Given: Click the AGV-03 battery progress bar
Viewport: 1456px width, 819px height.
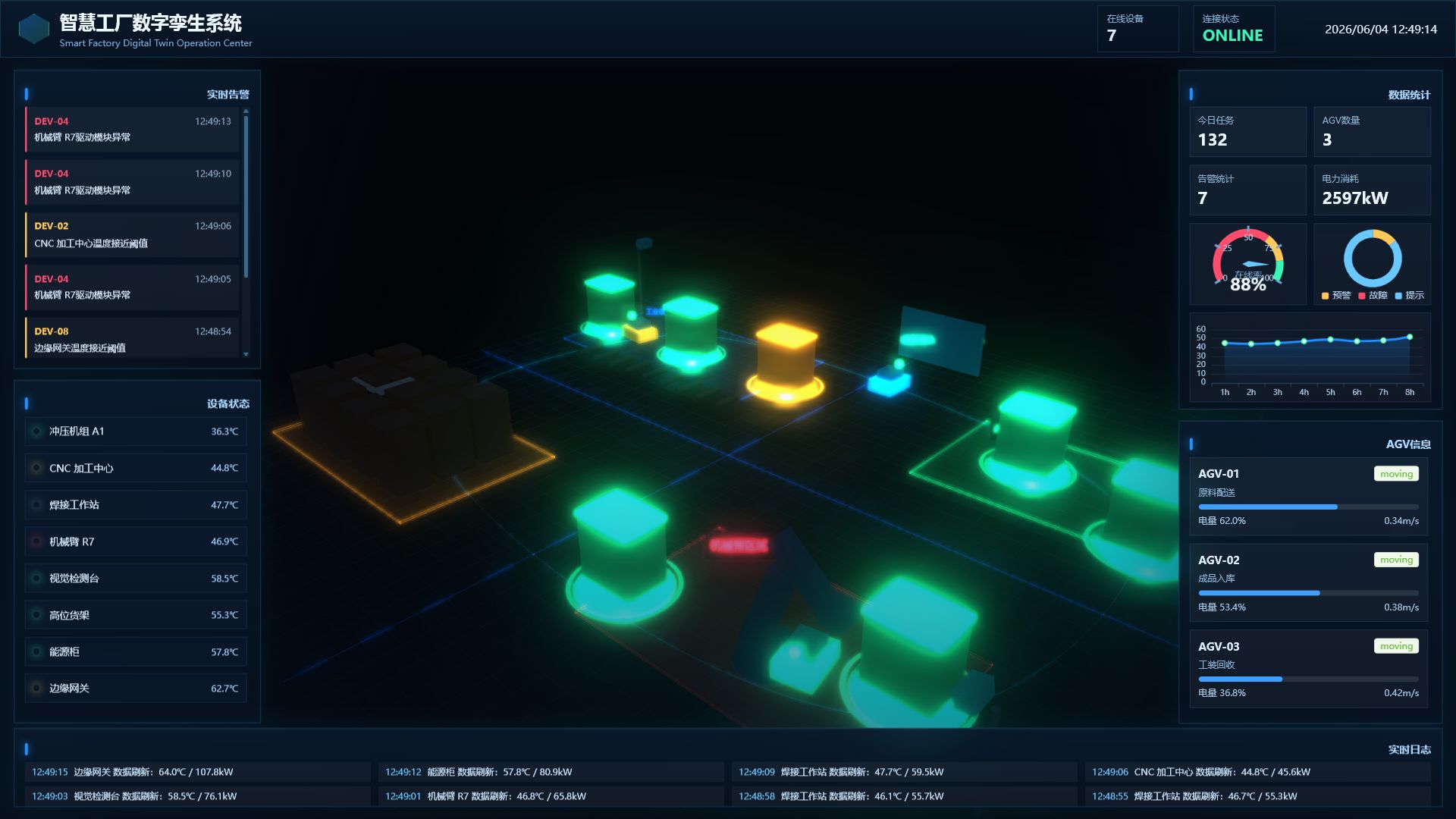Looking at the screenshot, I should point(1308,679).
